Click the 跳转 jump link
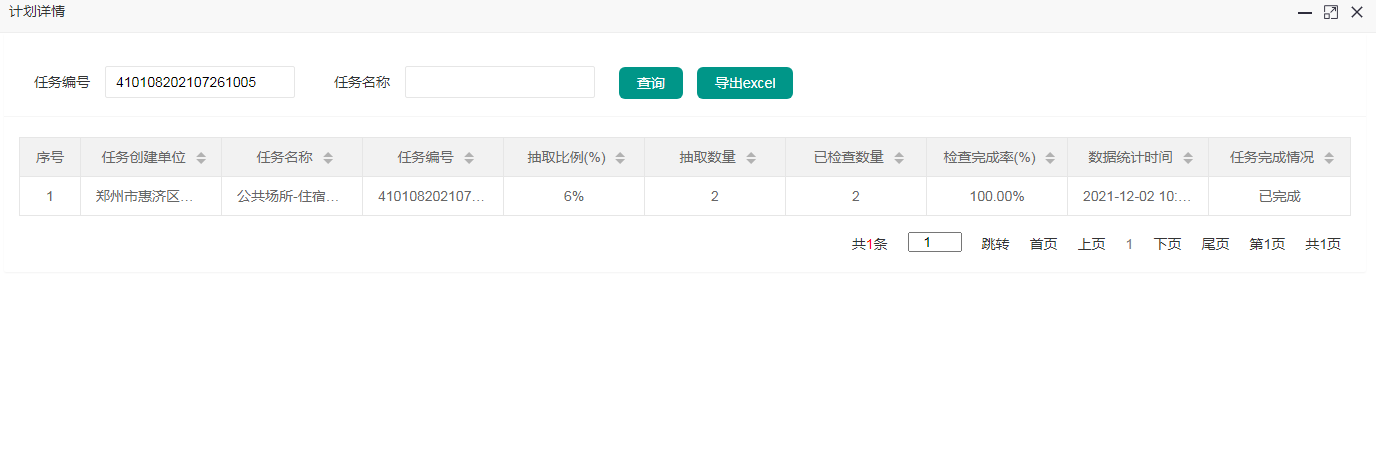 995,244
